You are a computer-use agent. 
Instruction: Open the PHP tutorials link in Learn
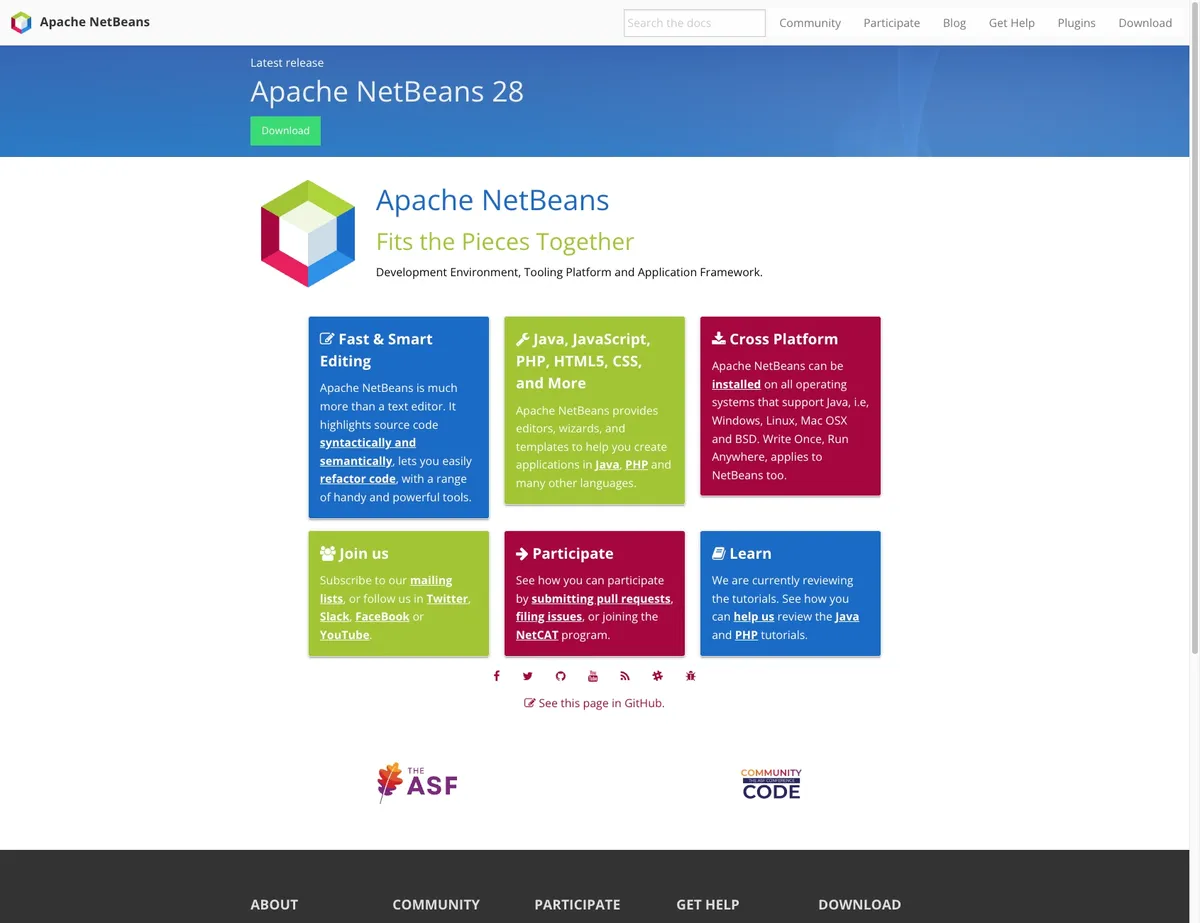(746, 635)
